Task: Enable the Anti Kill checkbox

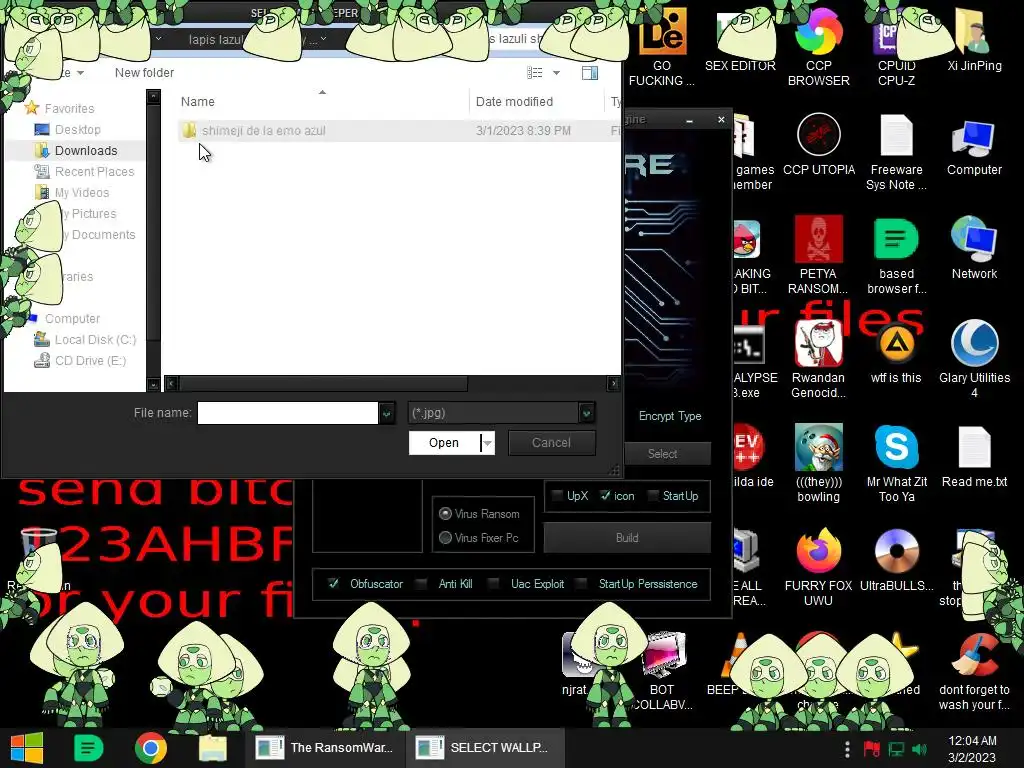Action: [422, 583]
